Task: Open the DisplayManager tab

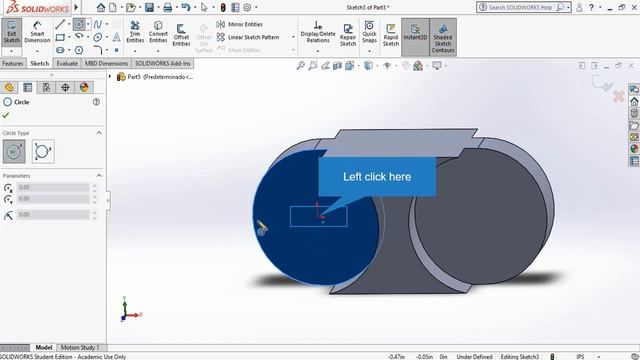Action: (x=84, y=87)
